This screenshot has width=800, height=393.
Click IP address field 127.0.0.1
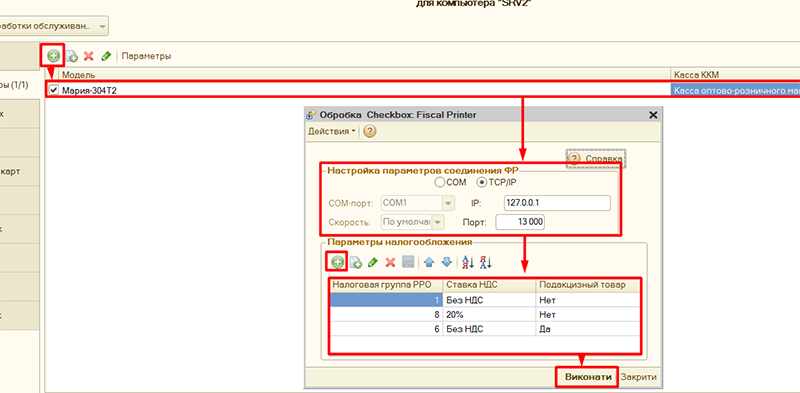[557, 203]
